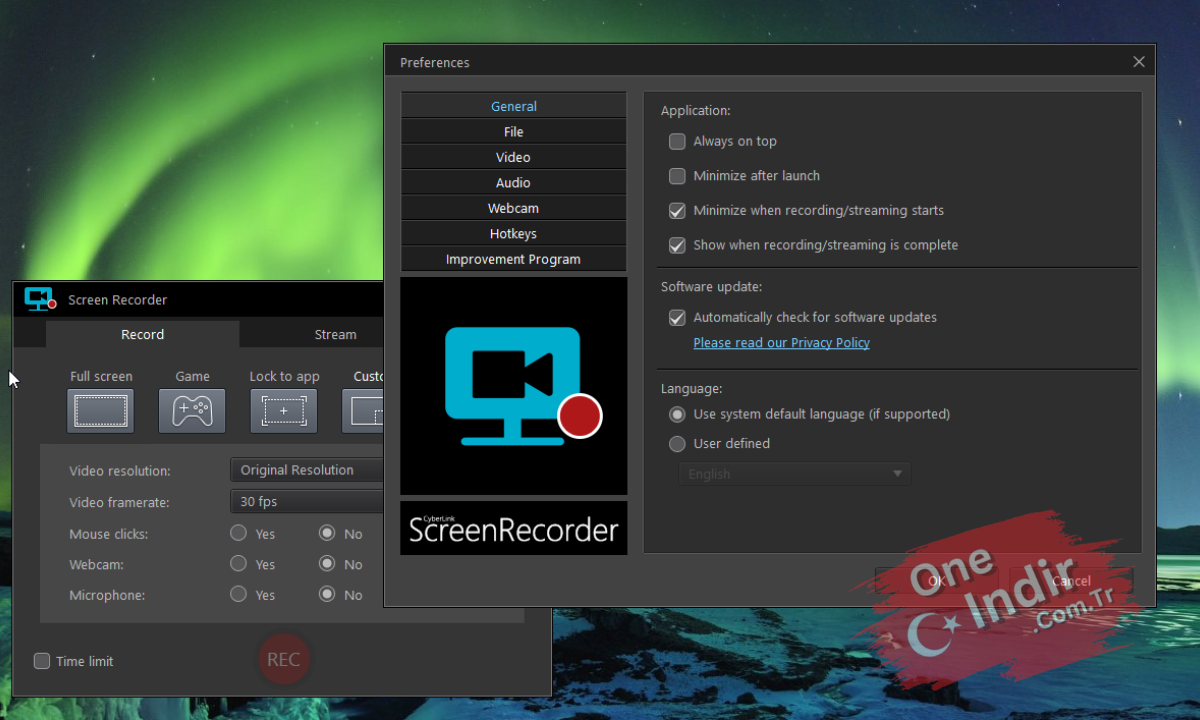Select the User defined language option
This screenshot has width=1200, height=720.
(677, 443)
